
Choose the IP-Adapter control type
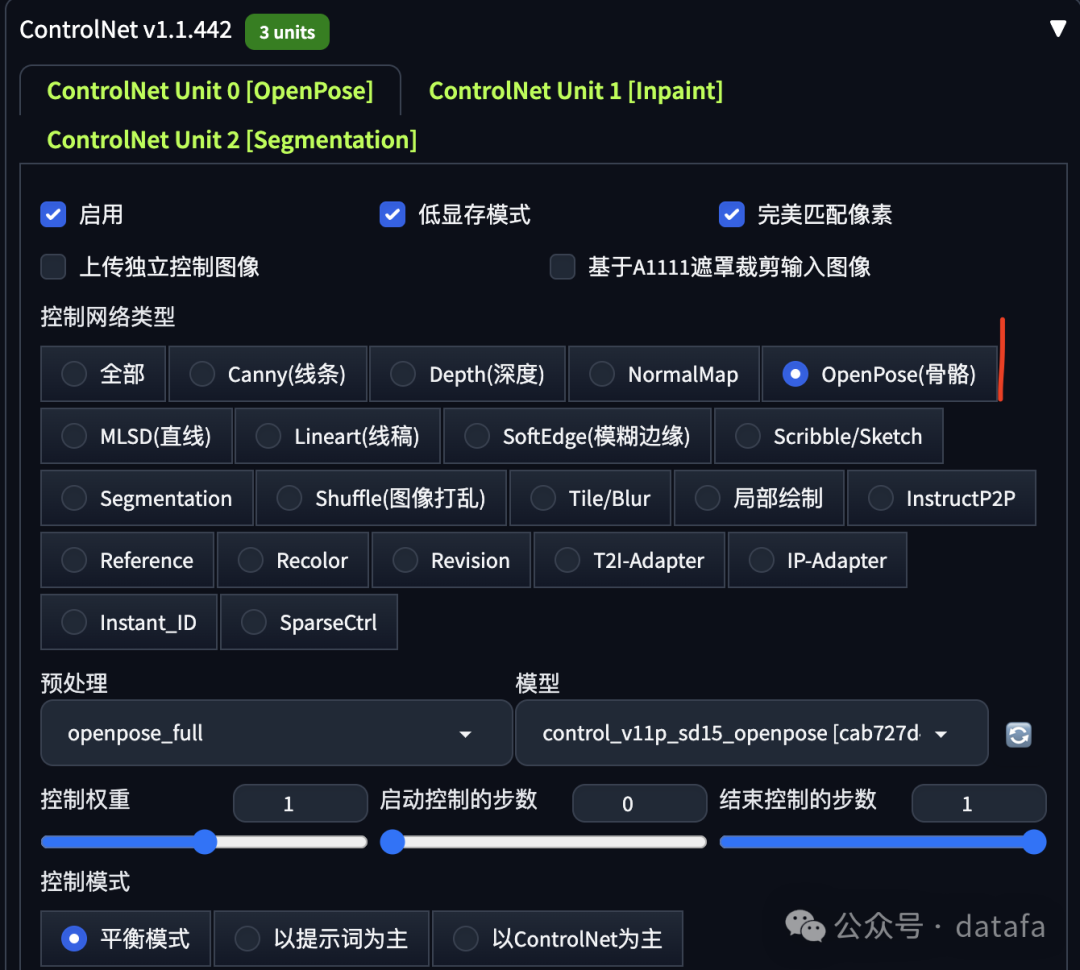[x=818, y=560]
